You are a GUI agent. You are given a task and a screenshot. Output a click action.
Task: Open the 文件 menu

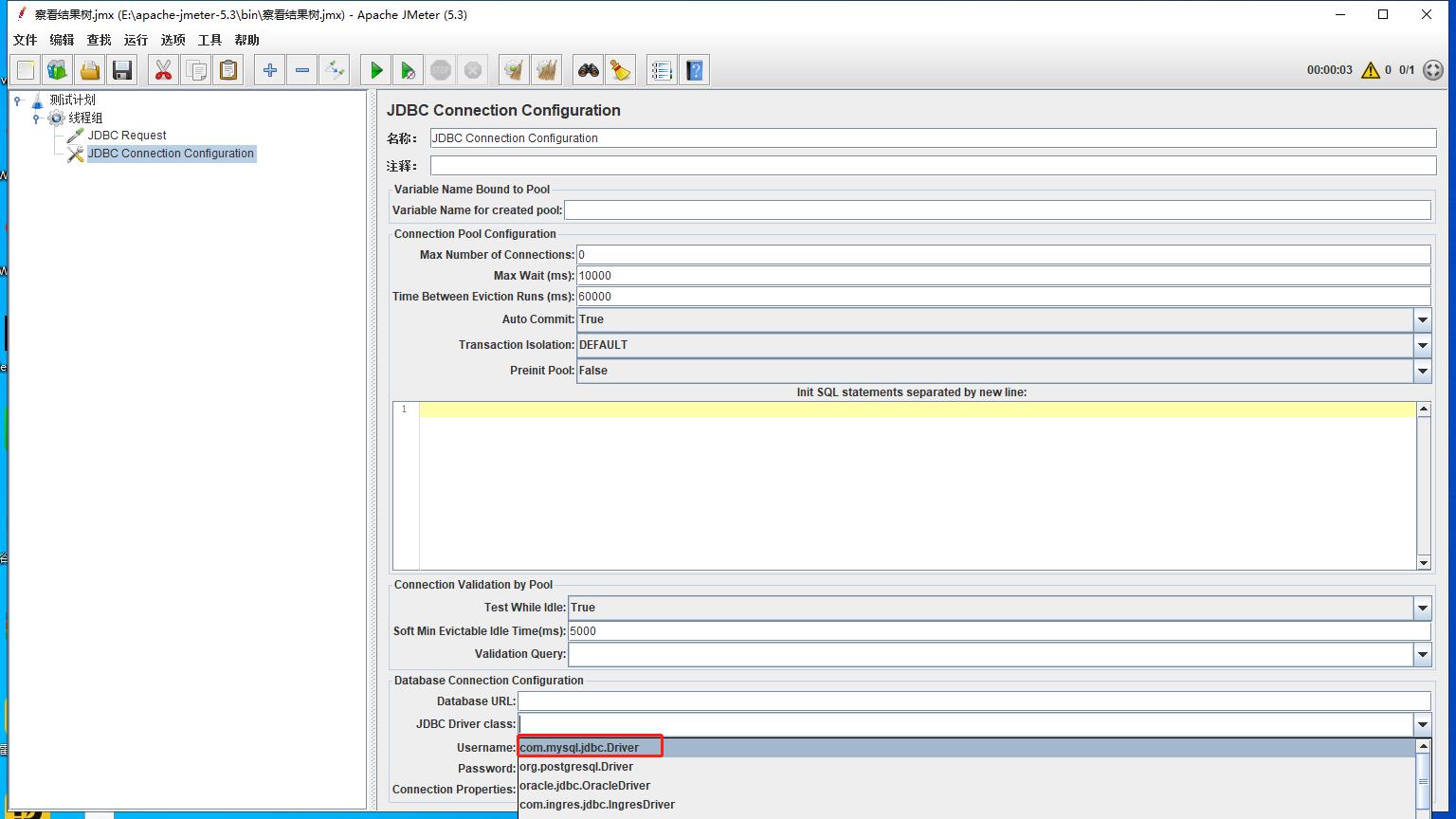click(26, 40)
